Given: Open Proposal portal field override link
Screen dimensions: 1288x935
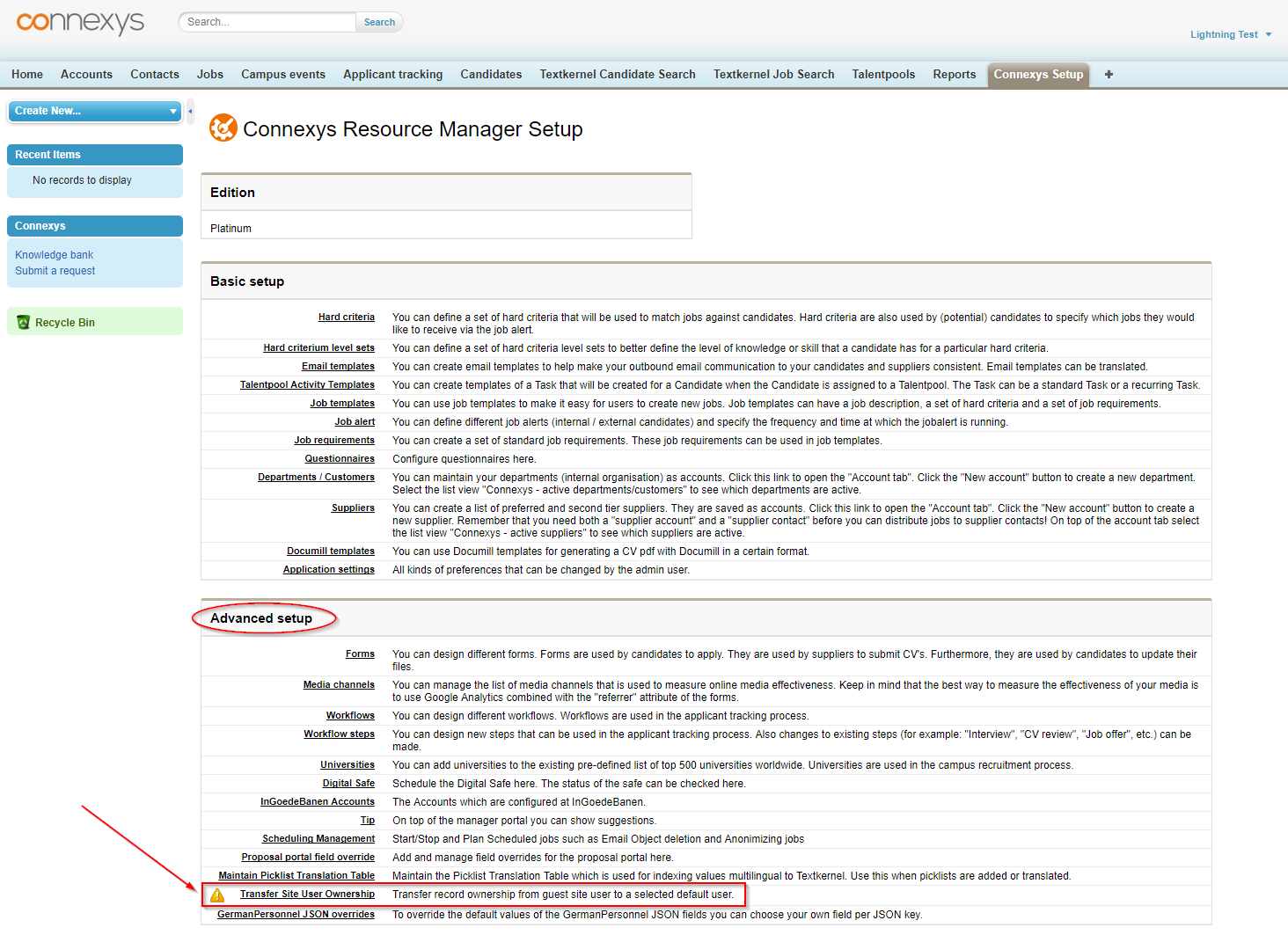Looking at the screenshot, I should [308, 858].
